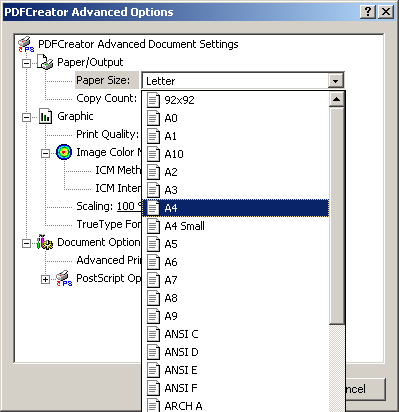
Task: Click the Paper/Output label
Action: click(90, 62)
